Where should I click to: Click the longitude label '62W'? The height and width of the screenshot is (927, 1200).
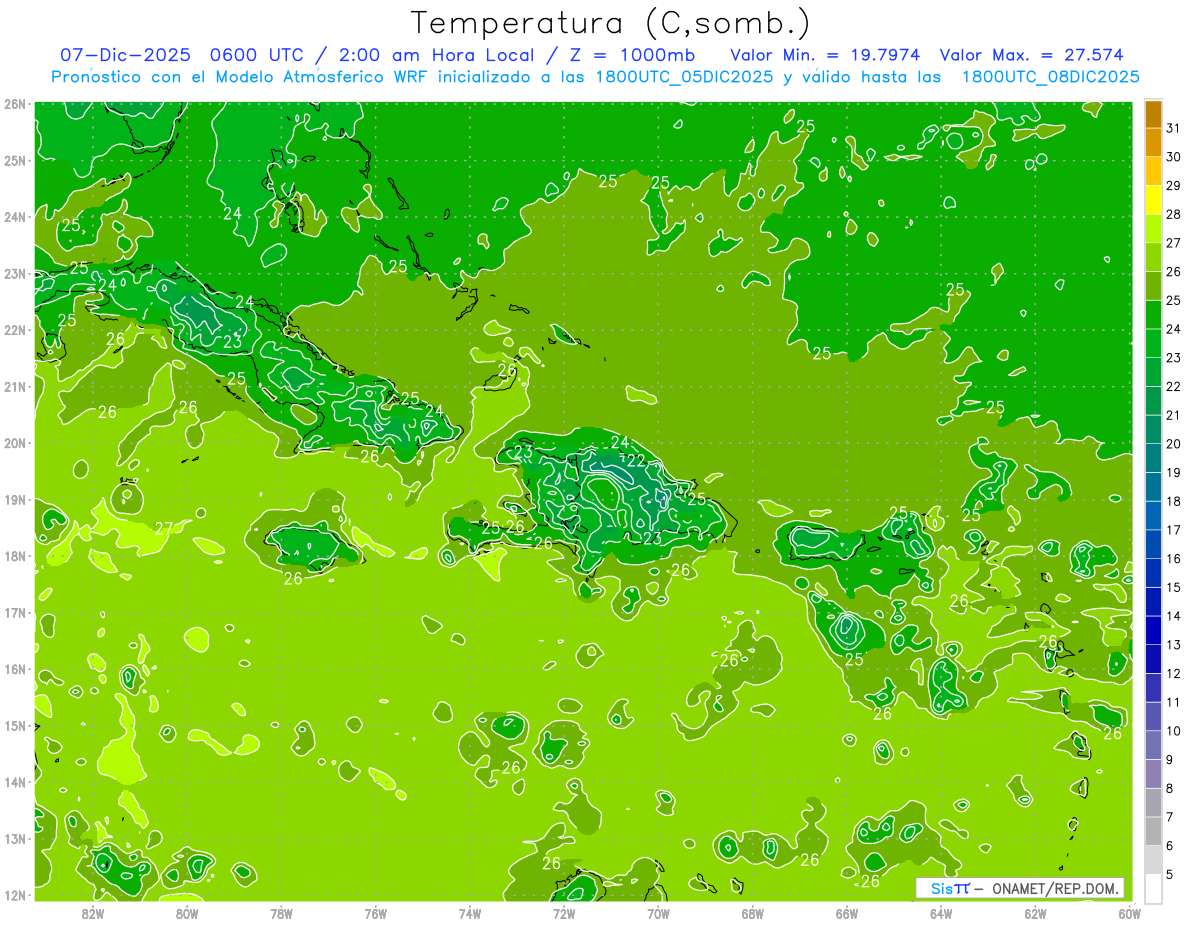1035,913
